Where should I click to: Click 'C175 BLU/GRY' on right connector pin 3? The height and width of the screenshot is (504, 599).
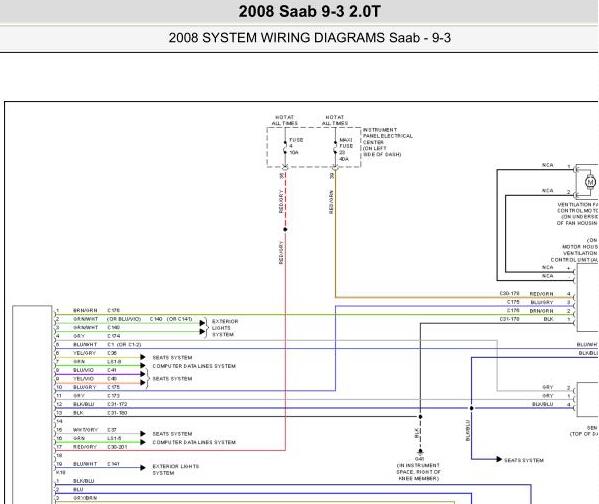(x=530, y=302)
